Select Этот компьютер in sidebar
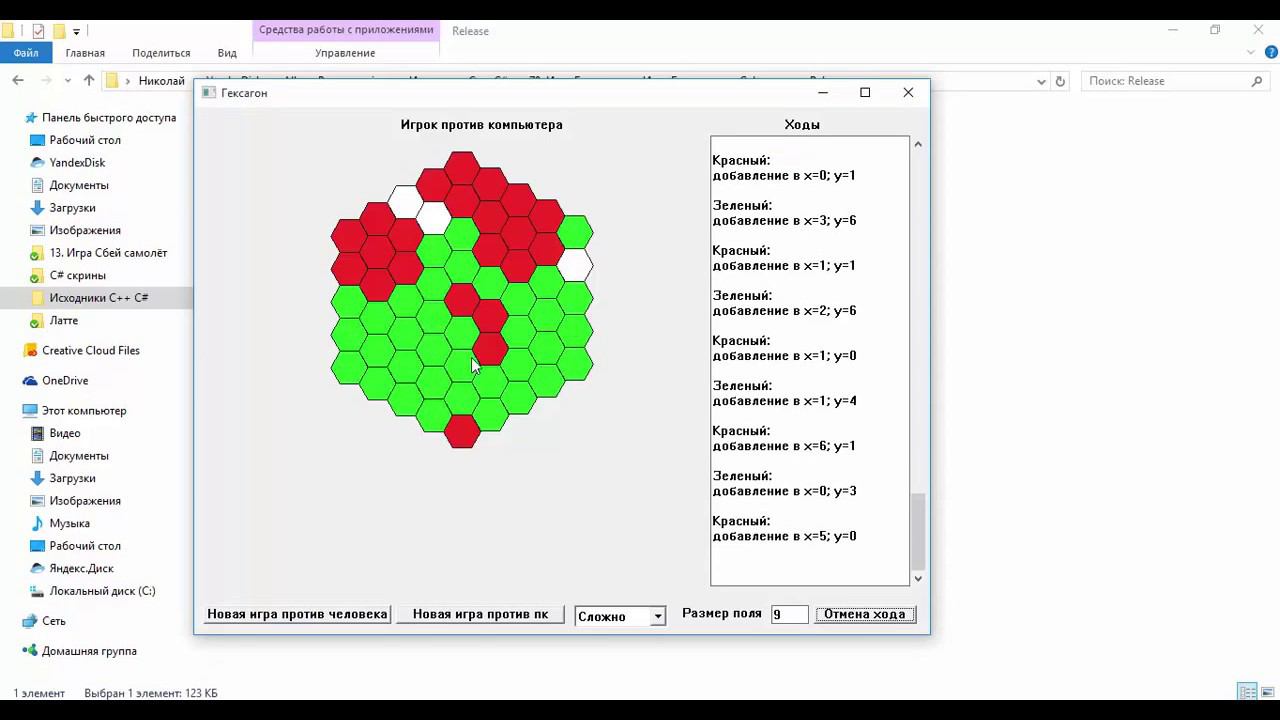 click(x=84, y=410)
